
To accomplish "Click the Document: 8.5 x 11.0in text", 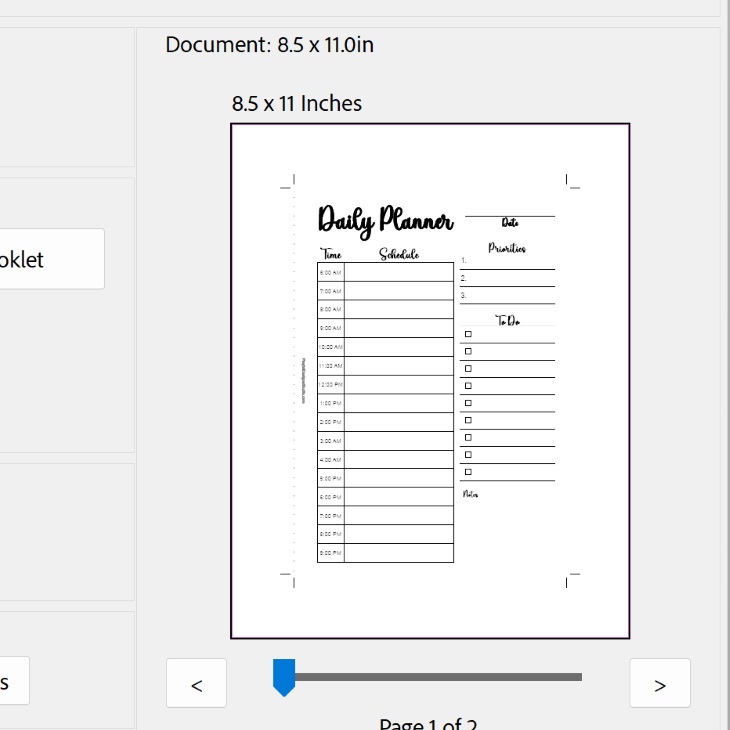I will [269, 45].
